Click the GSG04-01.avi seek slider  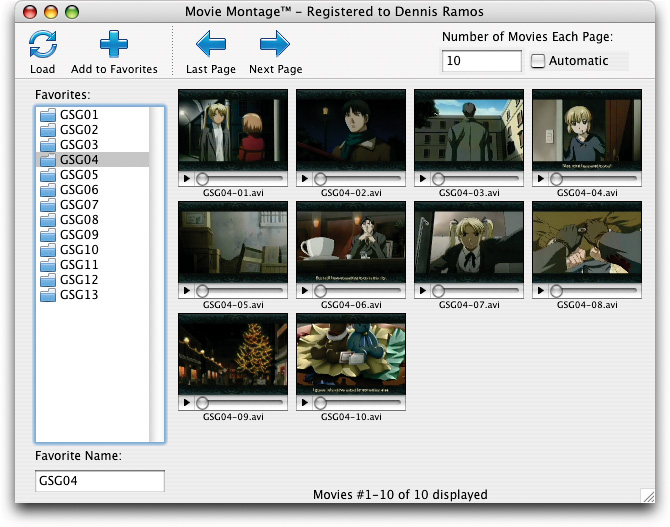(241, 179)
